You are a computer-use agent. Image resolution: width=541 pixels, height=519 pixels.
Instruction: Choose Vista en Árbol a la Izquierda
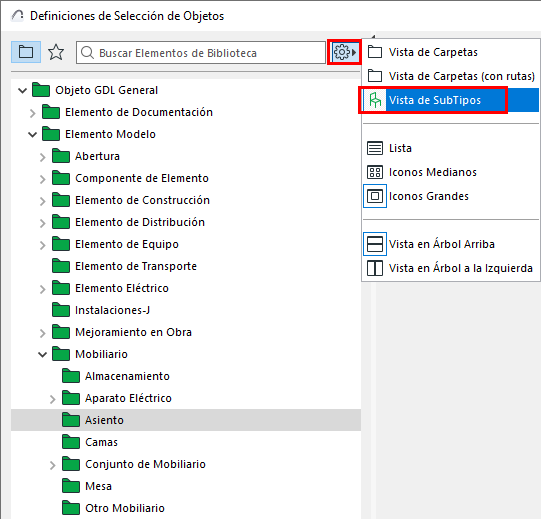coord(450,268)
